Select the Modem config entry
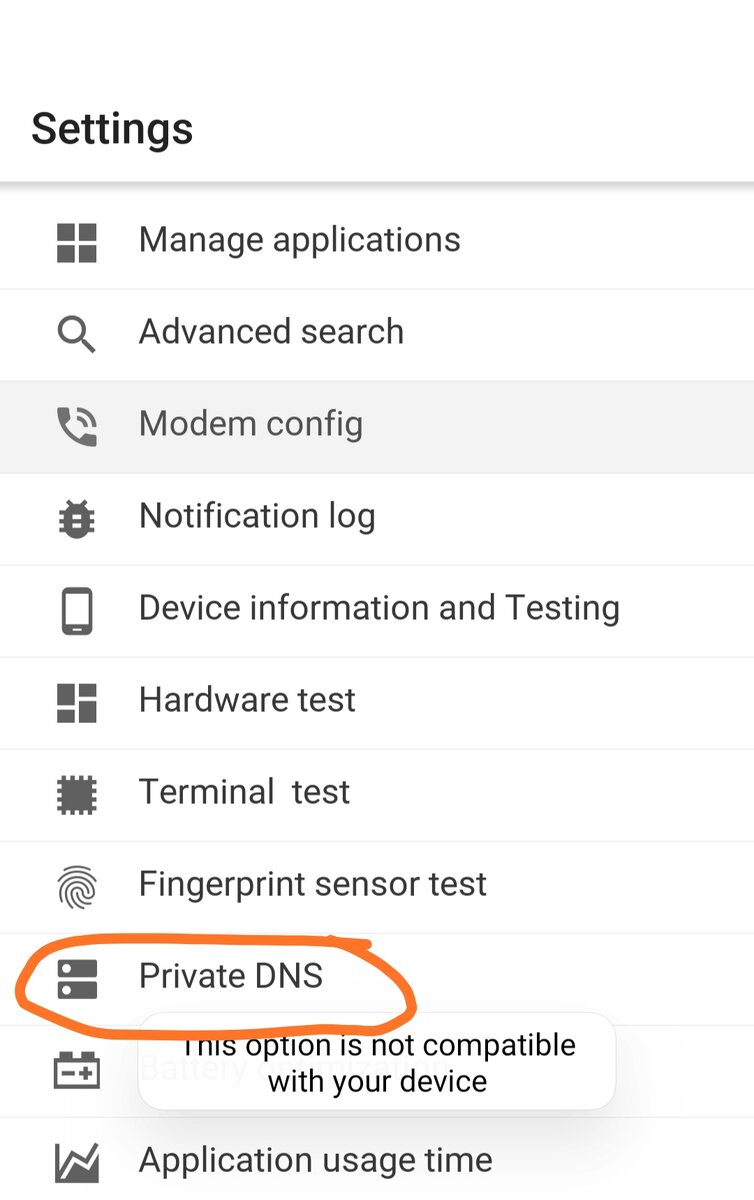Screen dimensions: 754x1200 [x=251, y=424]
